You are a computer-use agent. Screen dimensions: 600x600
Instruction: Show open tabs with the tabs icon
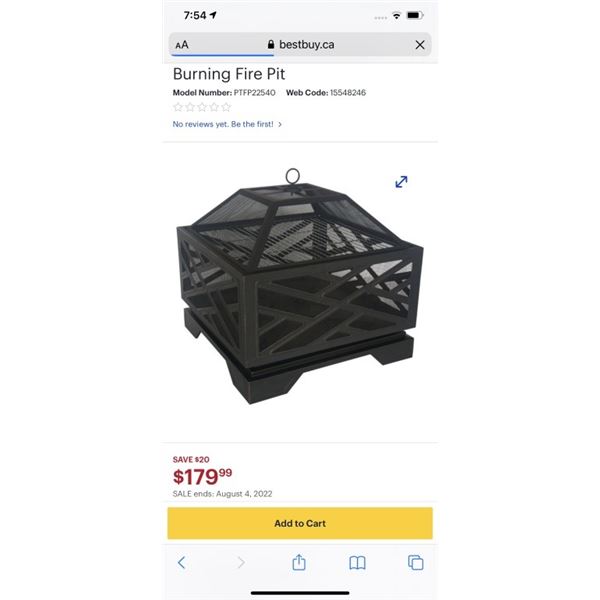point(416,562)
